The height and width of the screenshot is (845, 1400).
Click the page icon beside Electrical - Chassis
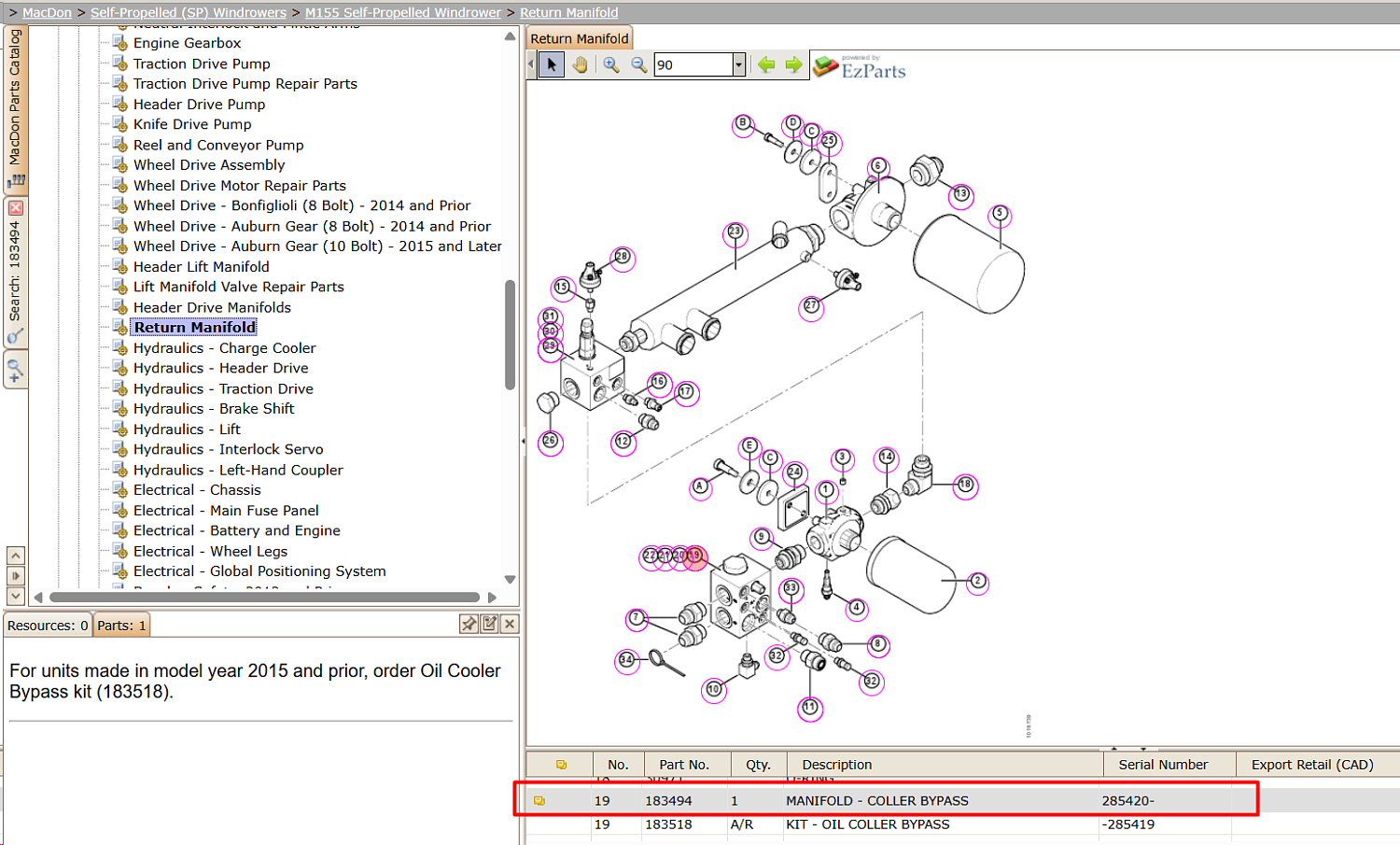(119, 490)
